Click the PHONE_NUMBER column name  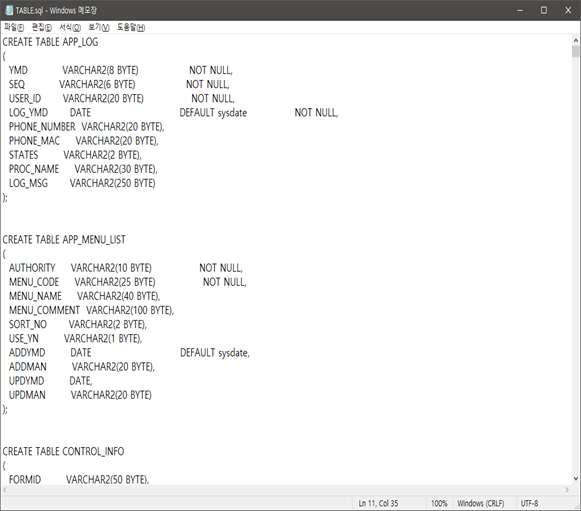tap(42, 127)
